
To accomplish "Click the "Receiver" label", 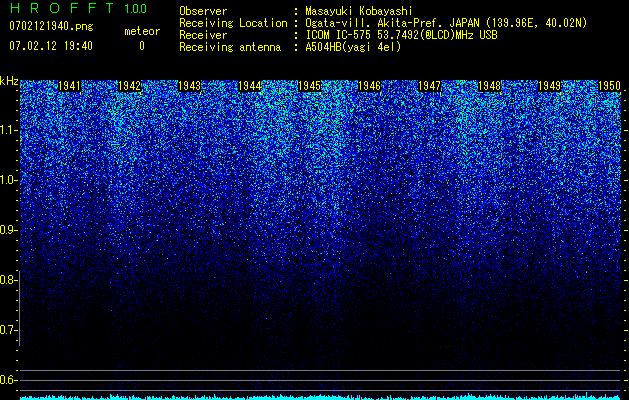I will click(203, 35).
